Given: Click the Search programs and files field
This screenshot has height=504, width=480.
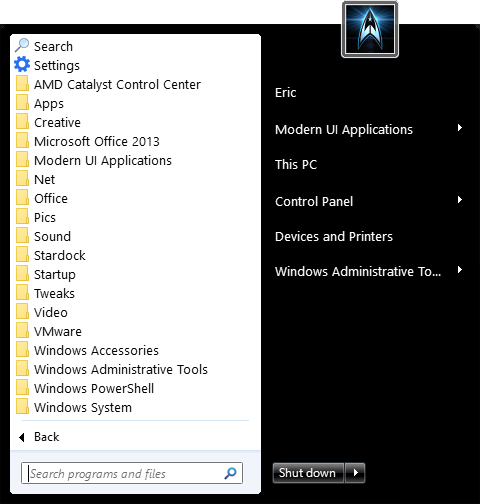Looking at the screenshot, I should tap(132, 473).
